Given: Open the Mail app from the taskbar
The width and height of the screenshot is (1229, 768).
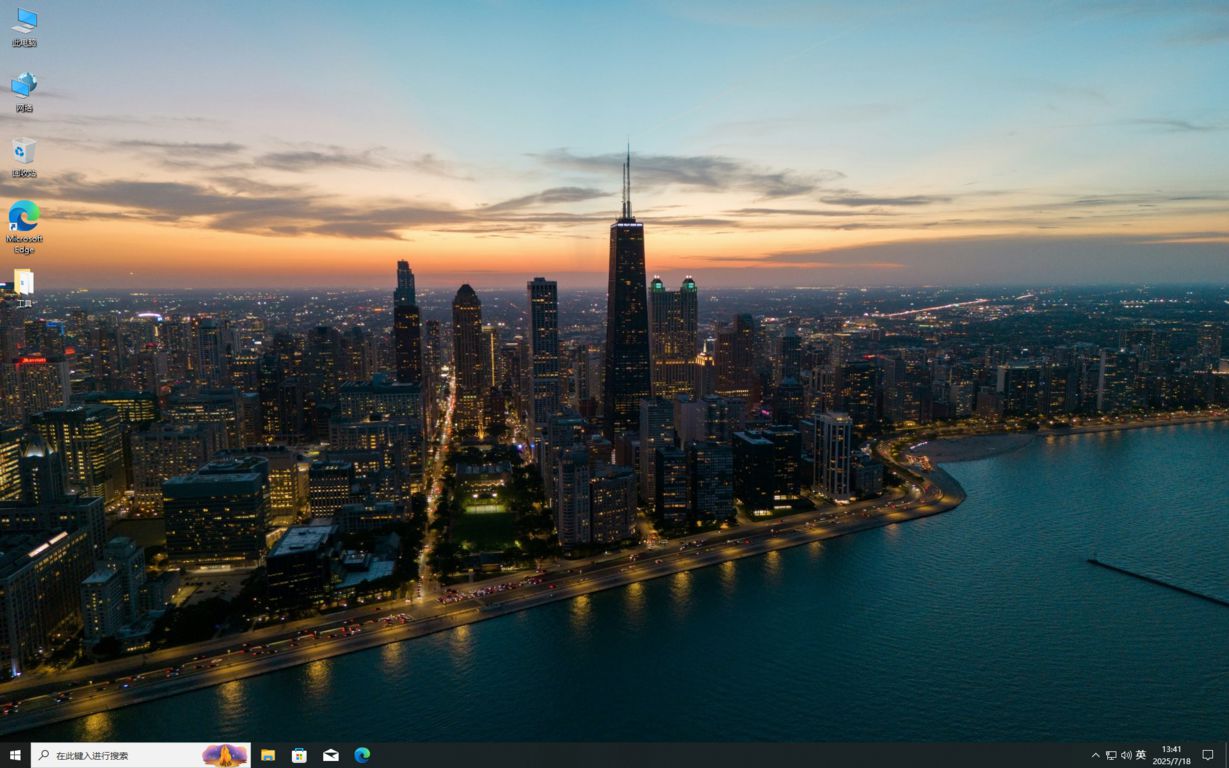Looking at the screenshot, I should pyautogui.click(x=330, y=755).
